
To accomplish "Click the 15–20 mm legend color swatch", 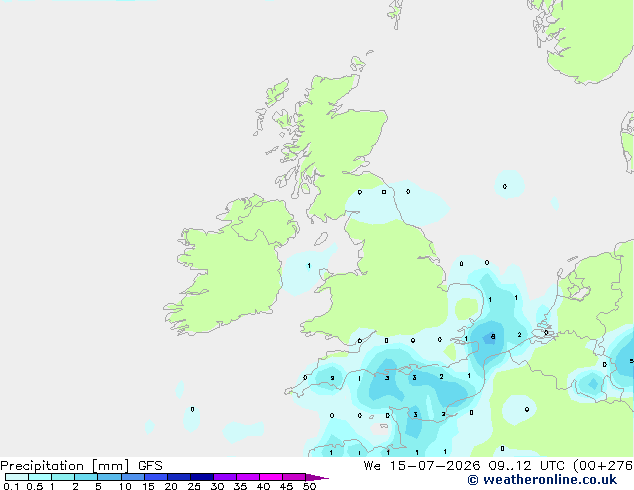I will pos(156,477).
